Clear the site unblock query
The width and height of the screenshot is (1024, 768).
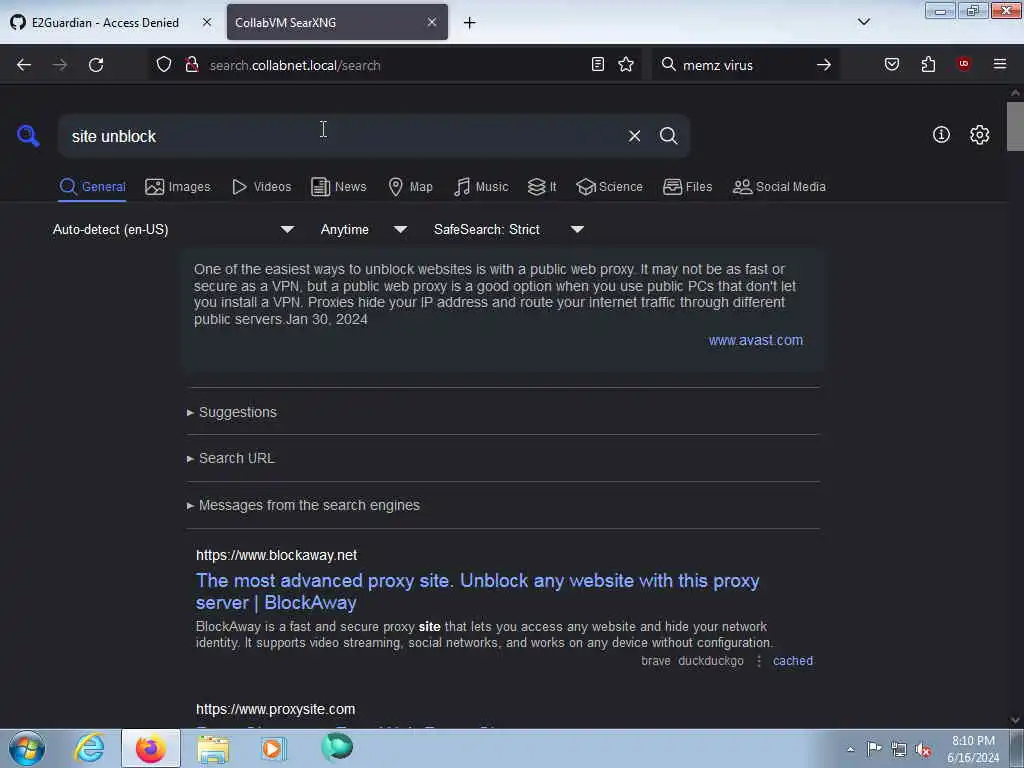[x=634, y=136]
